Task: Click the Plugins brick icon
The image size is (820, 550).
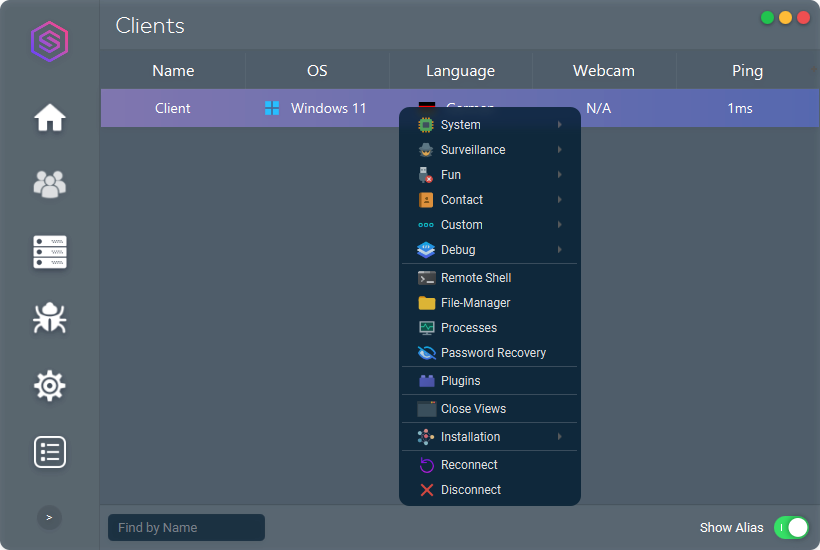Action: 426,381
